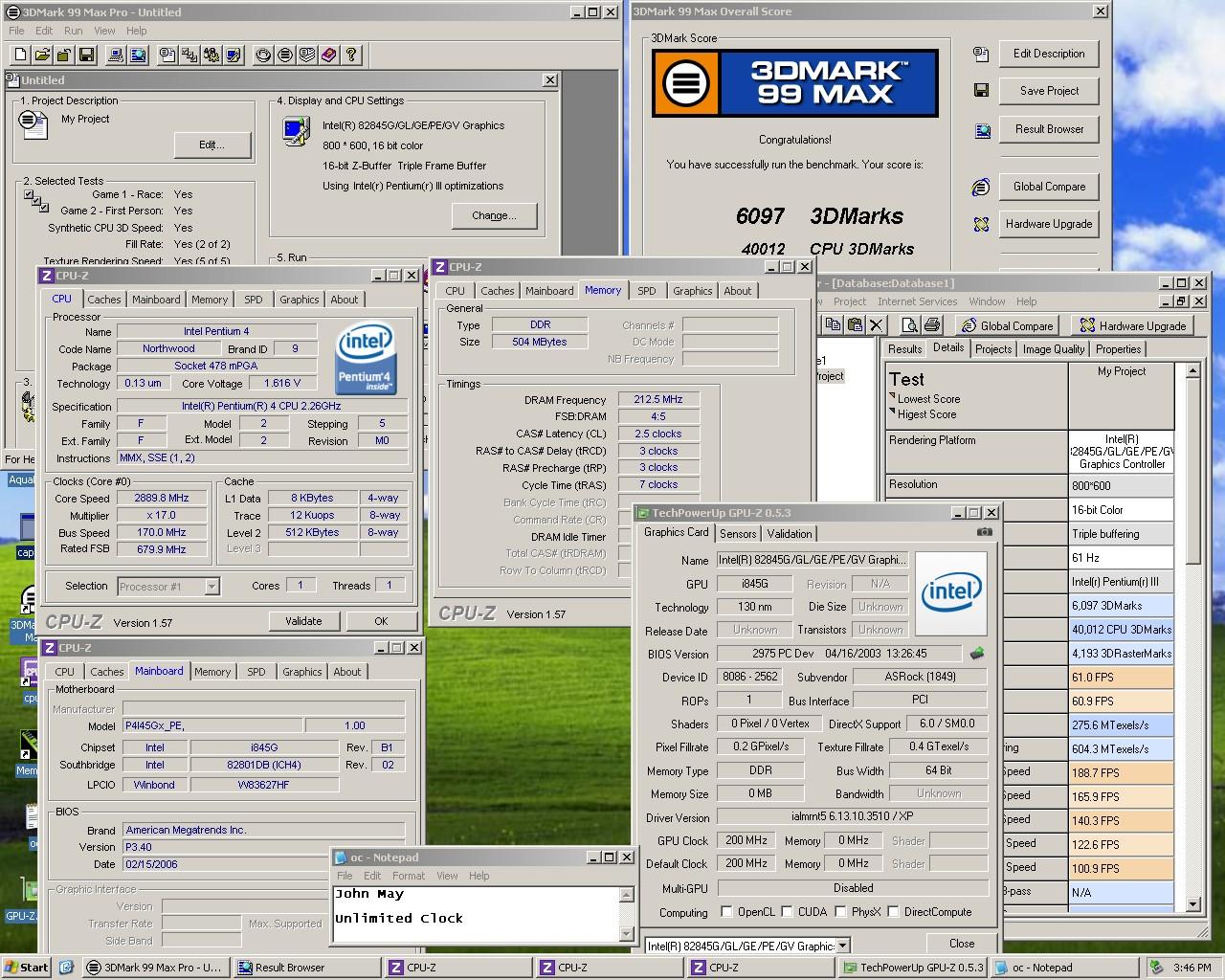The height and width of the screenshot is (980, 1225).
Task: Open the Processor #1 selection dropdown in CPU-Z
Action: [x=212, y=586]
